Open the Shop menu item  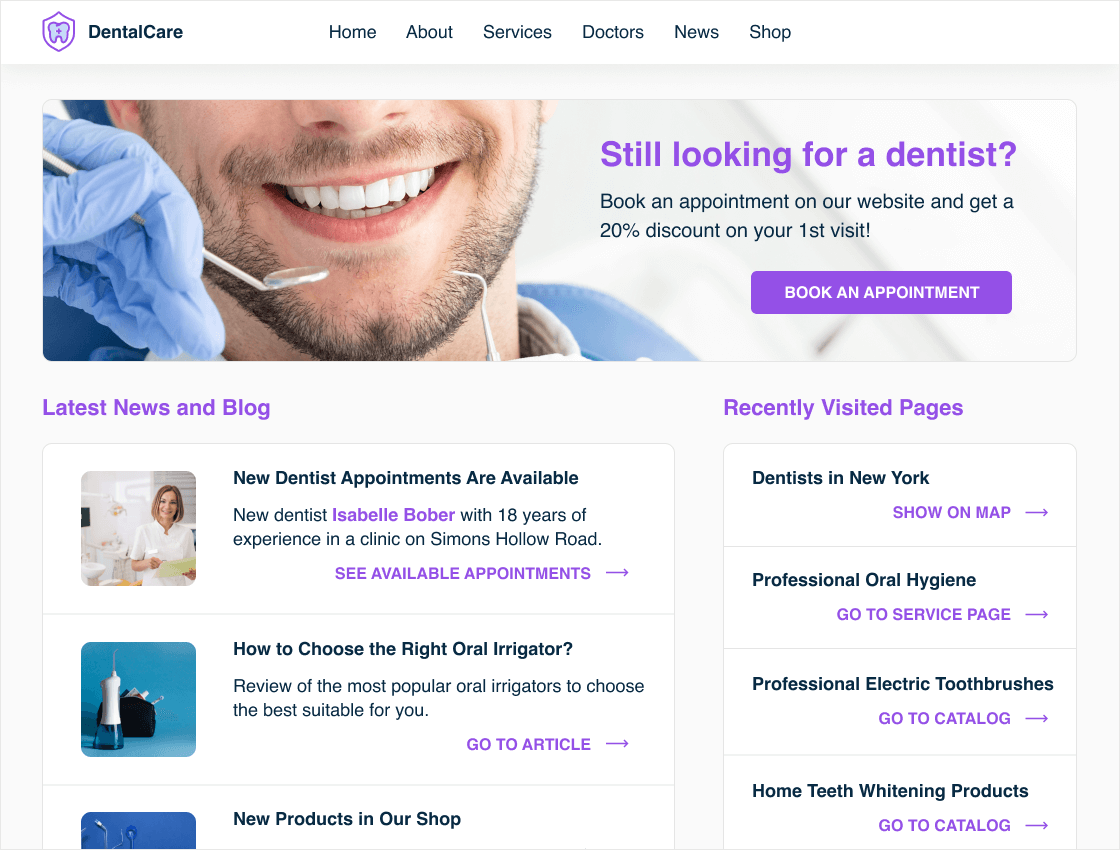[x=770, y=32]
